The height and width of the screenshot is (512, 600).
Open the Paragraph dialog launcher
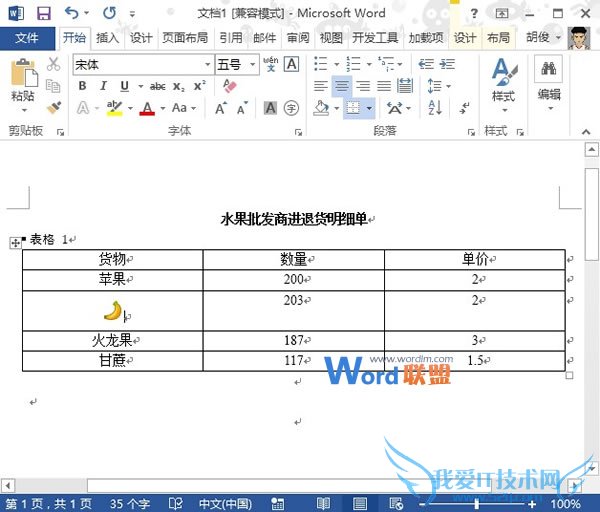[x=471, y=132]
